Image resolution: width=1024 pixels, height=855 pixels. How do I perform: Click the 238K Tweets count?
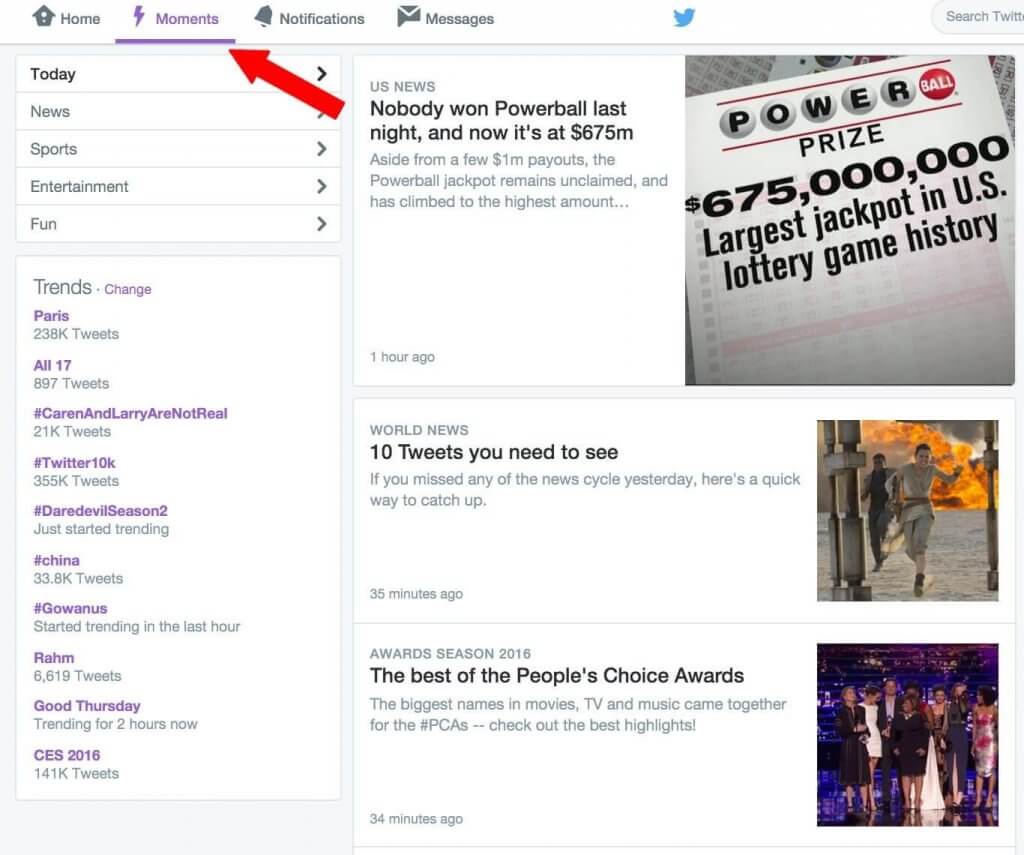point(76,334)
